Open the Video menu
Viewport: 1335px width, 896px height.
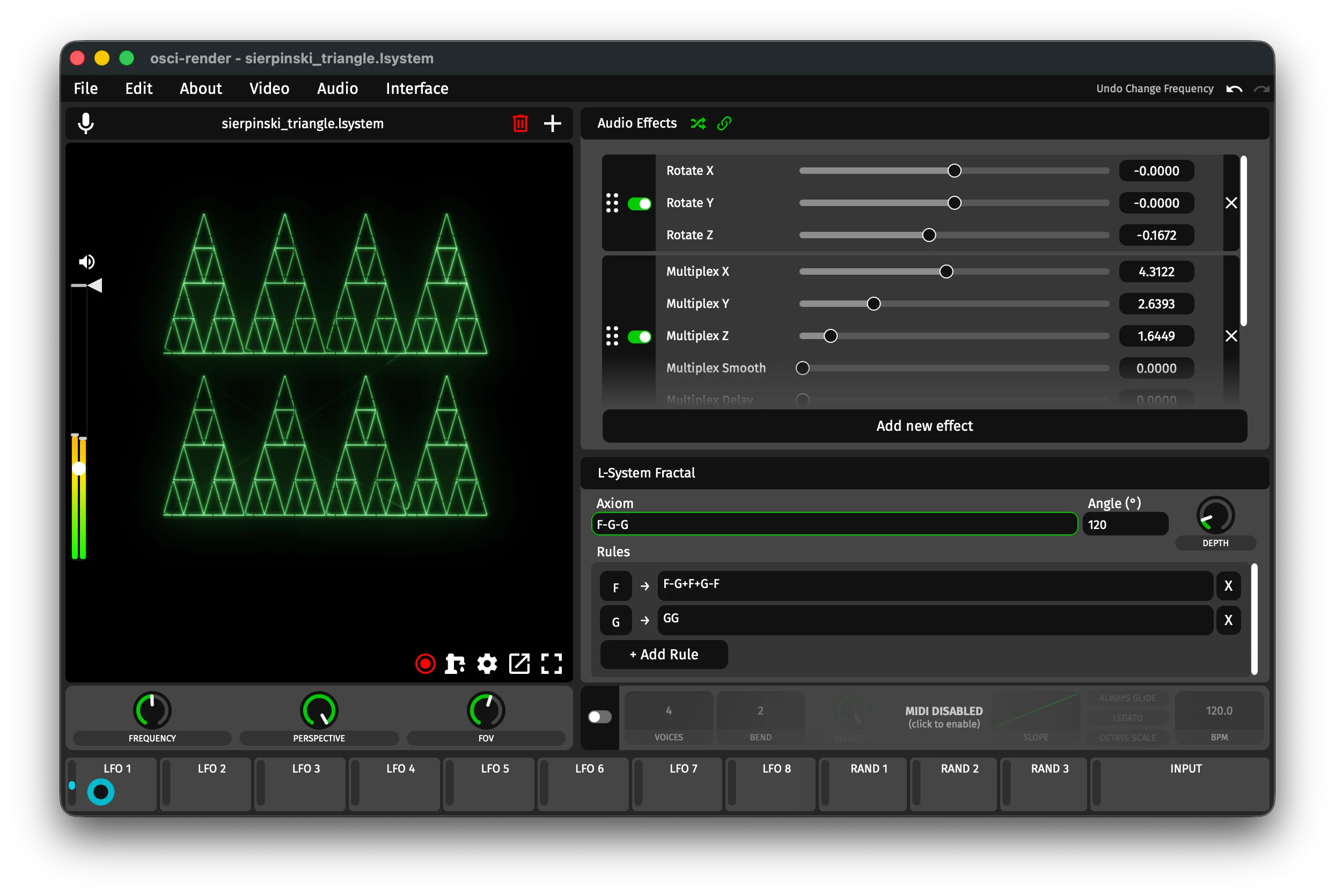click(x=269, y=89)
